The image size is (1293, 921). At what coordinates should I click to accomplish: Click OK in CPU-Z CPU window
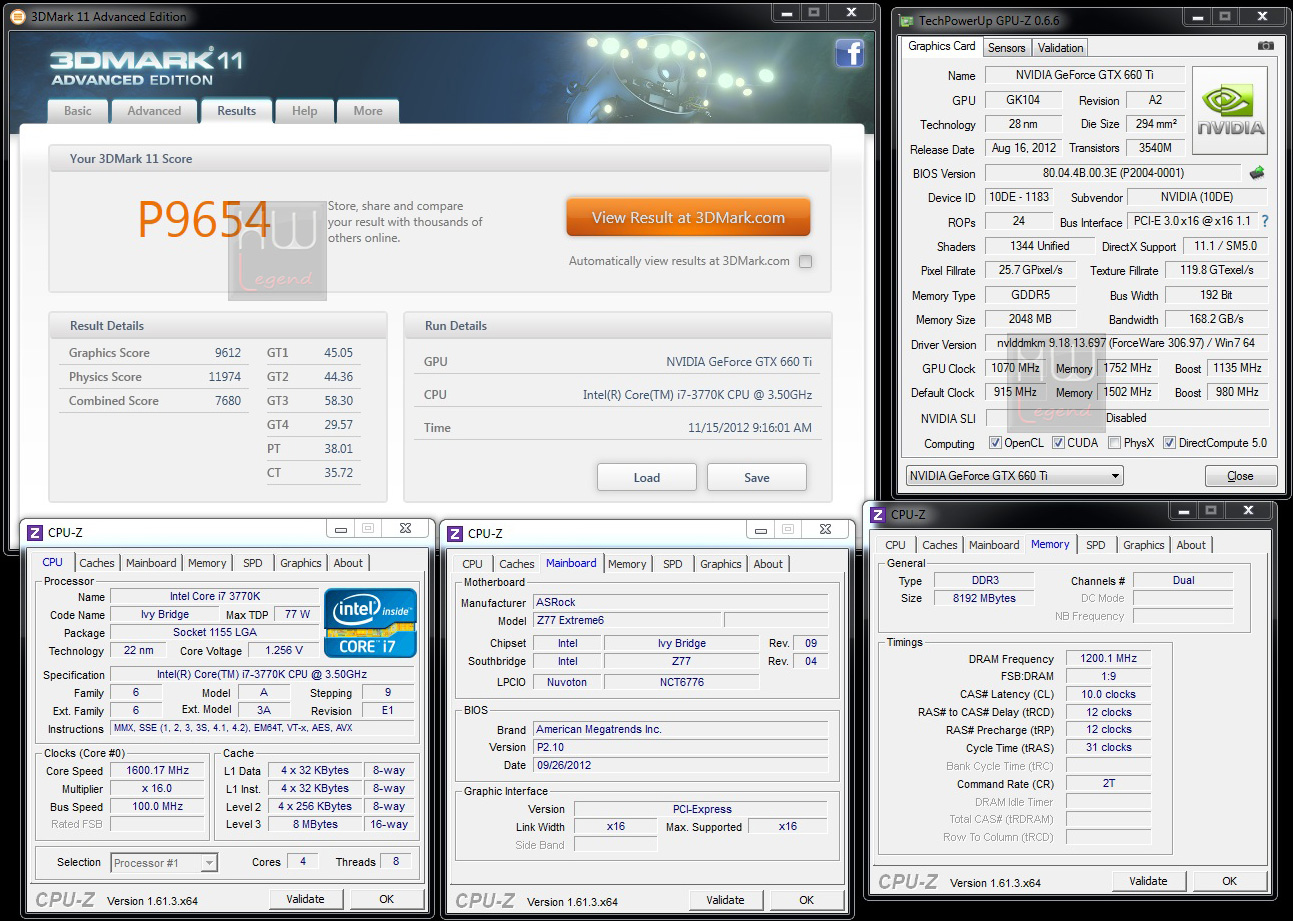tap(386, 899)
